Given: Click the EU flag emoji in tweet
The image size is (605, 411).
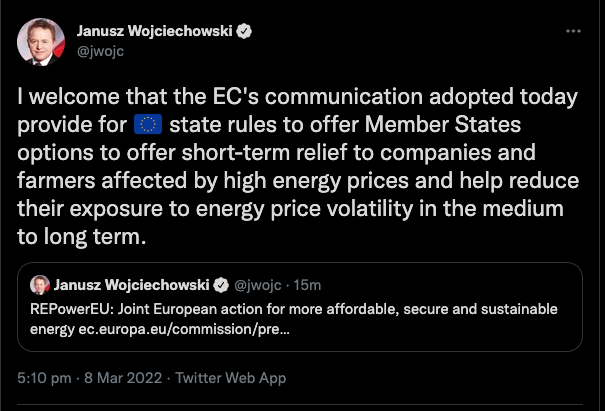Looking at the screenshot, I should 148,124.
